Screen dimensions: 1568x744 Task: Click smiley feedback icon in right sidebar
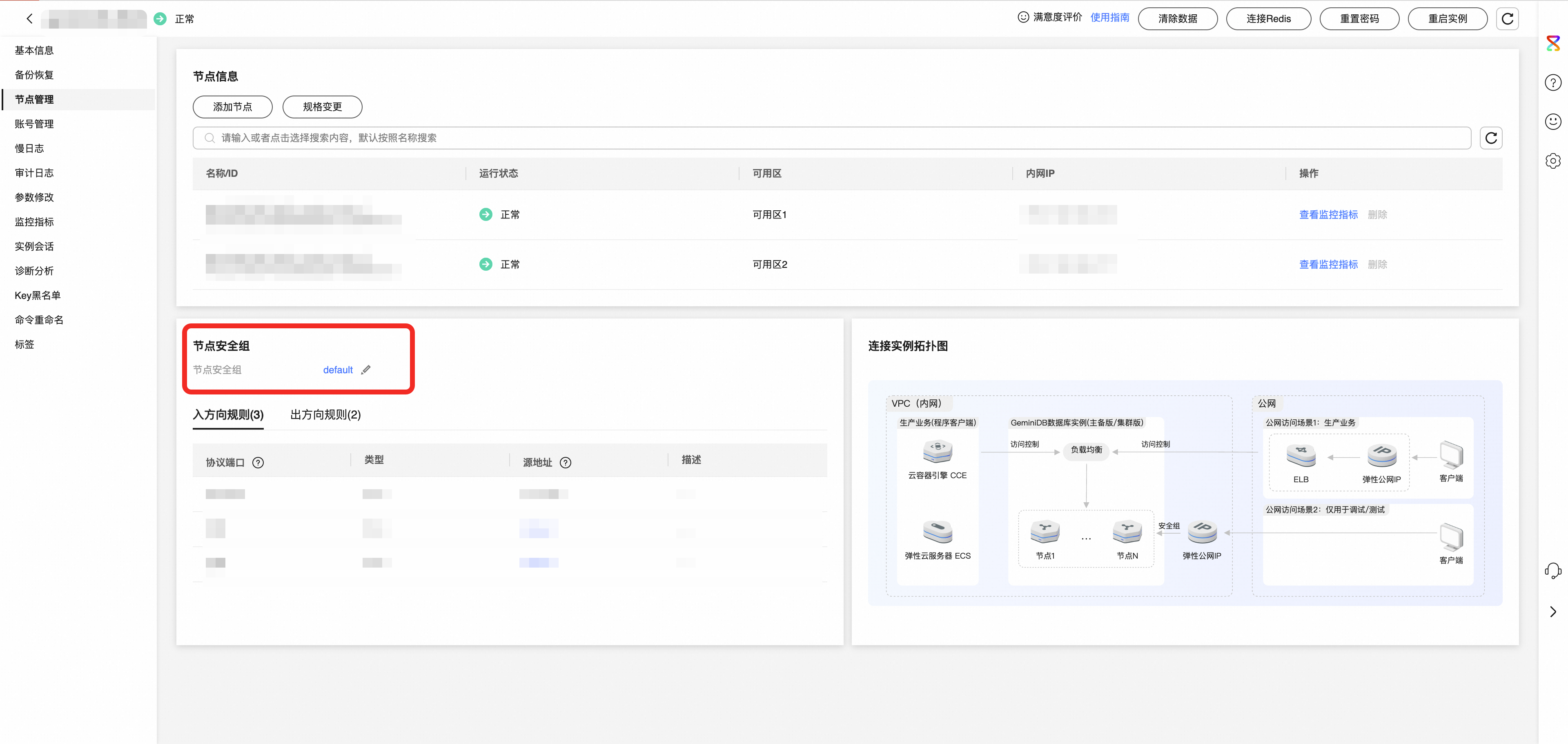(x=1553, y=122)
